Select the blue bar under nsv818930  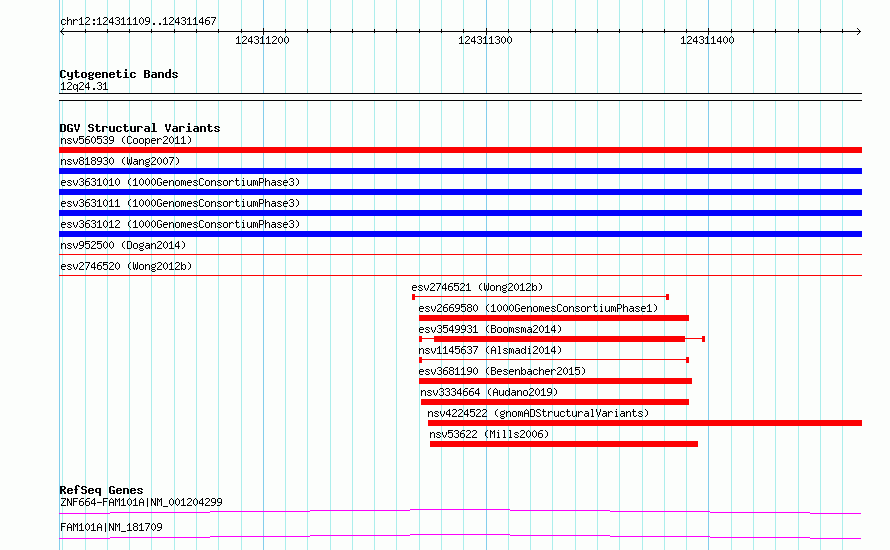coord(460,171)
